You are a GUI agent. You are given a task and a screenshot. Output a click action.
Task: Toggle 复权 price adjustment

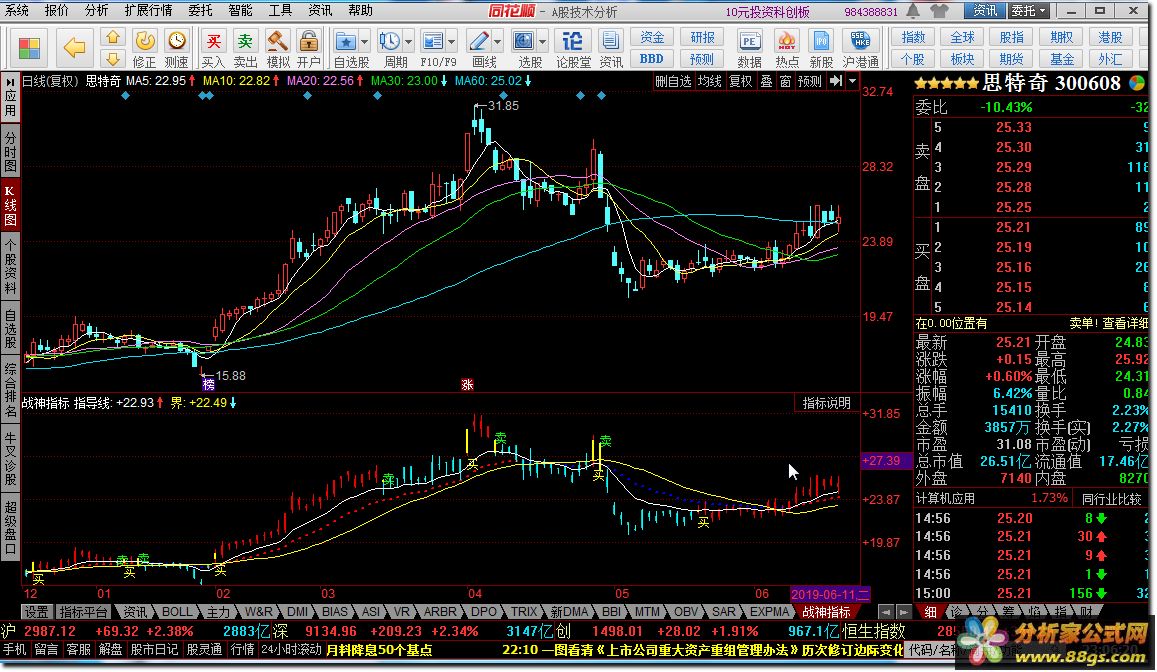[x=741, y=81]
